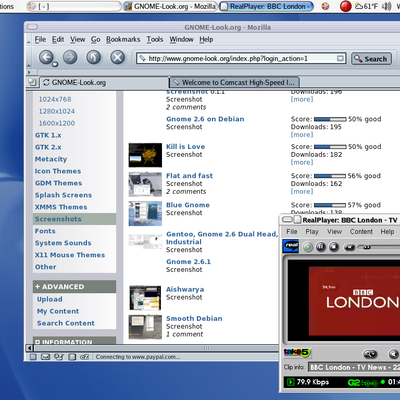Click the Forward arrow in Mozilla

[70, 57]
